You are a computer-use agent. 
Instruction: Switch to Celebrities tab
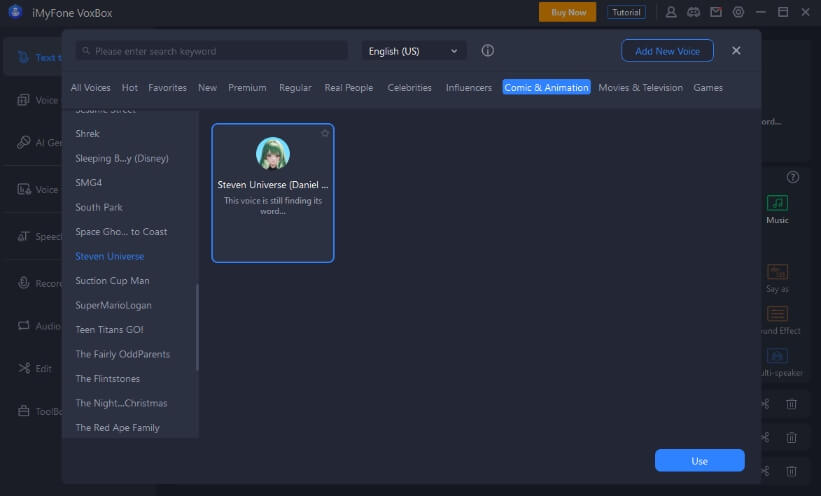click(409, 87)
